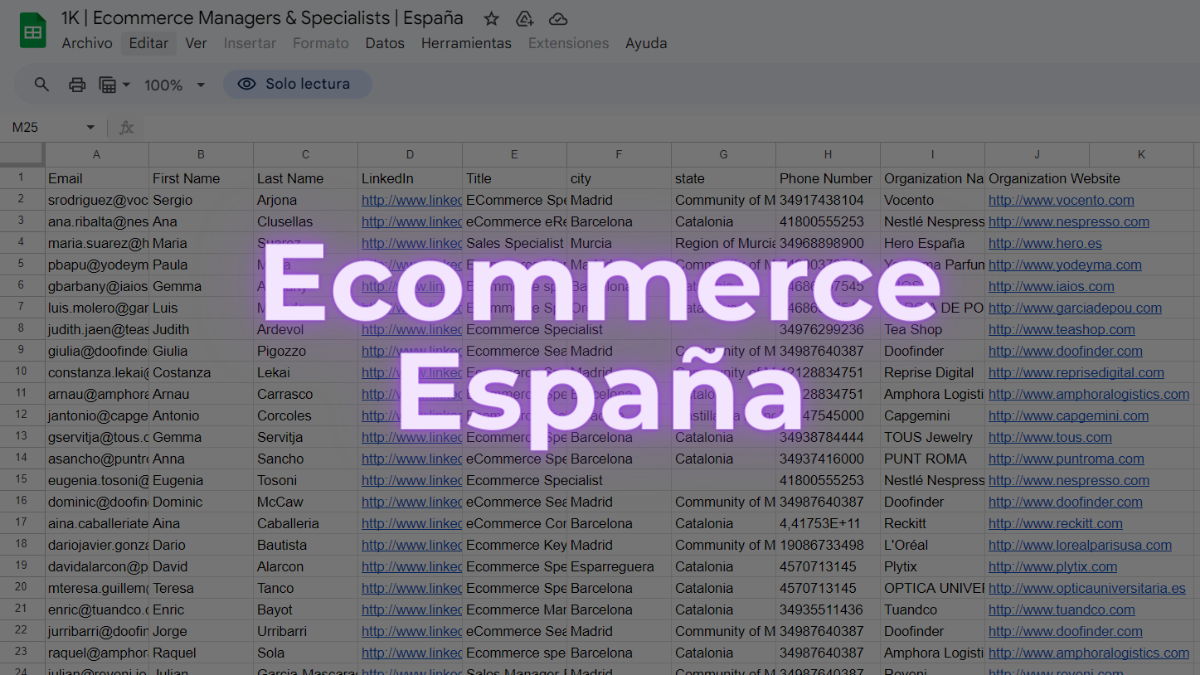Select the 'TOUS Jewelry' organization cell

[x=932, y=437]
